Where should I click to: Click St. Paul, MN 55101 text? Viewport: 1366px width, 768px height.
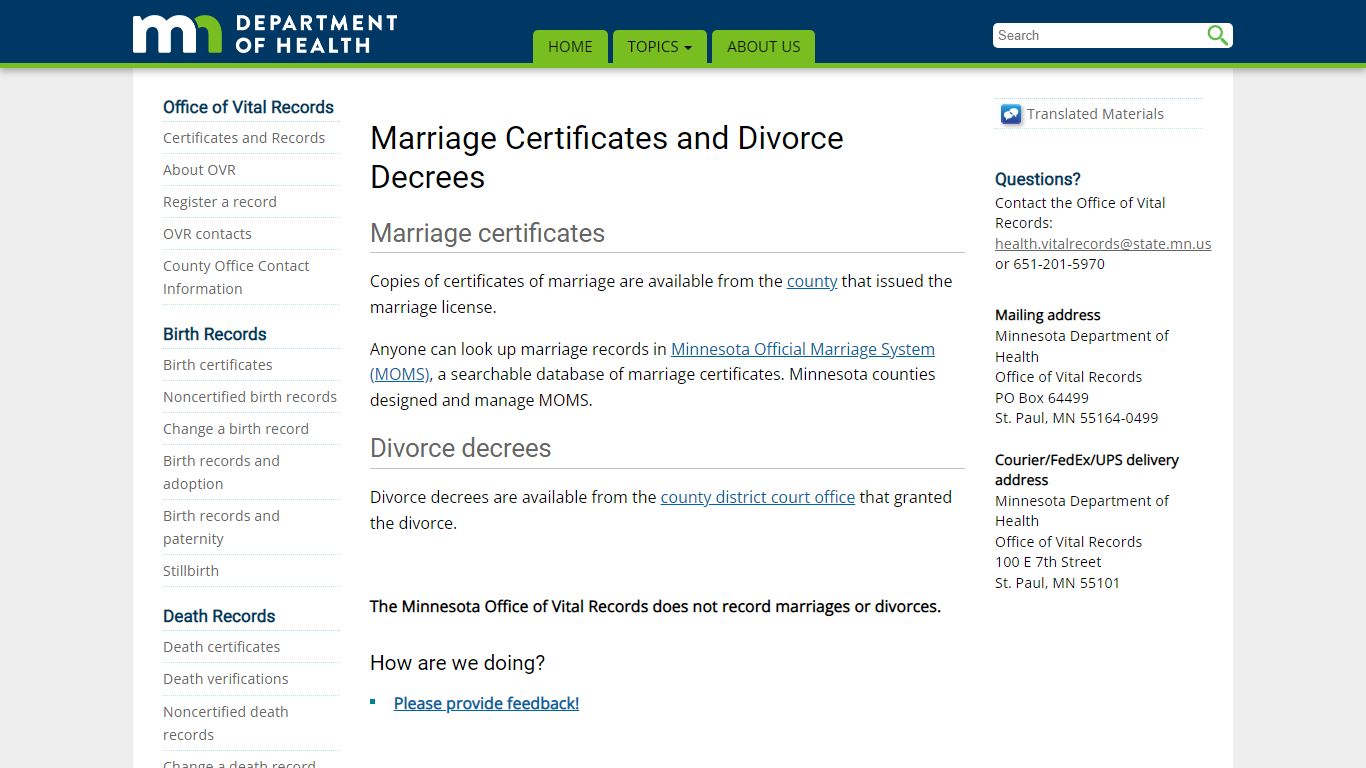click(1057, 583)
